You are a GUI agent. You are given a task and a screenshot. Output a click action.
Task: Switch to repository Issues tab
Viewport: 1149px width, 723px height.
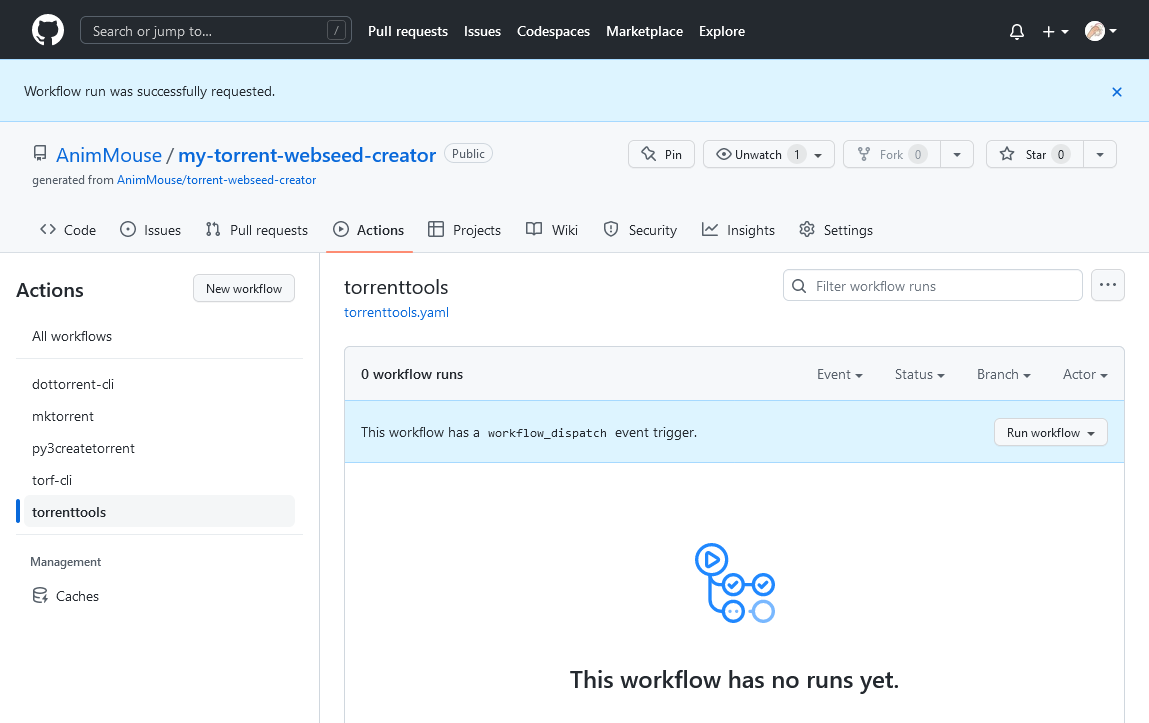pyautogui.click(x=150, y=230)
